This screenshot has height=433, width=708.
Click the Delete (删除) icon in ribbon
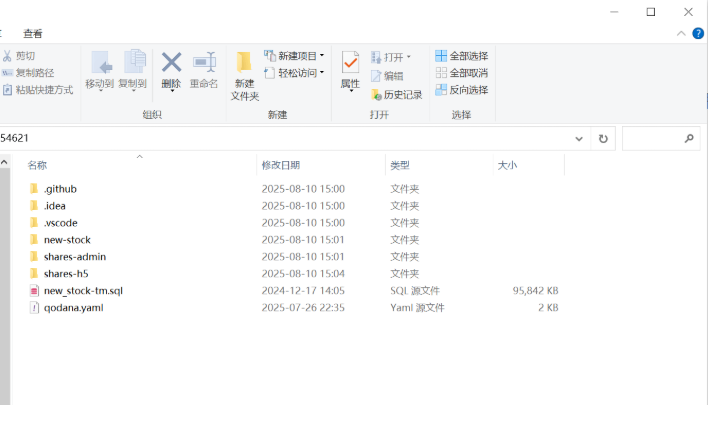coord(171,66)
